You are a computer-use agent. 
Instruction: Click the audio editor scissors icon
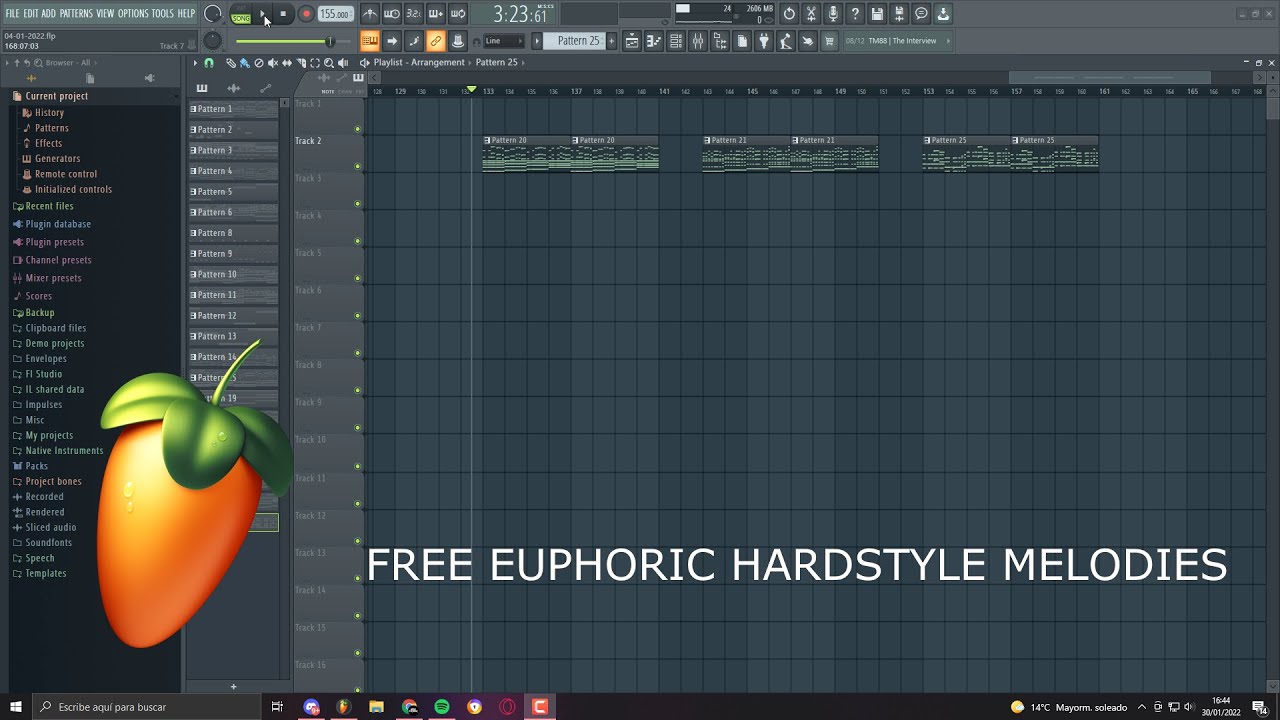pyautogui.click(x=811, y=14)
